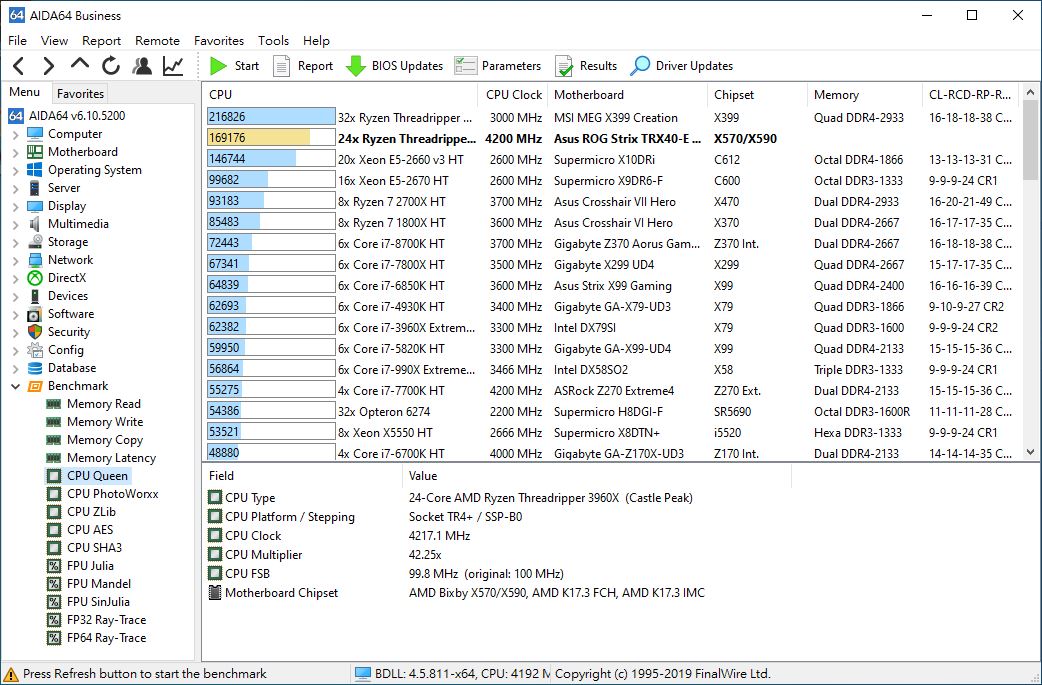Viewport: 1042px width, 685px height.
Task: Expand the Multimedia tree node
Action: coord(15,224)
